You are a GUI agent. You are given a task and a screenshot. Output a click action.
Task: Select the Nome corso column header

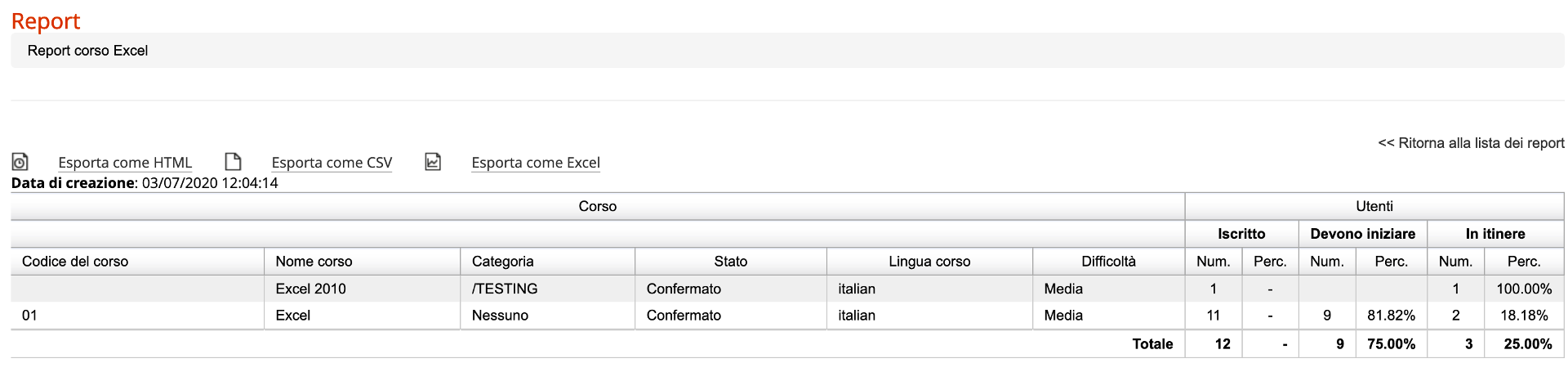pos(363,262)
